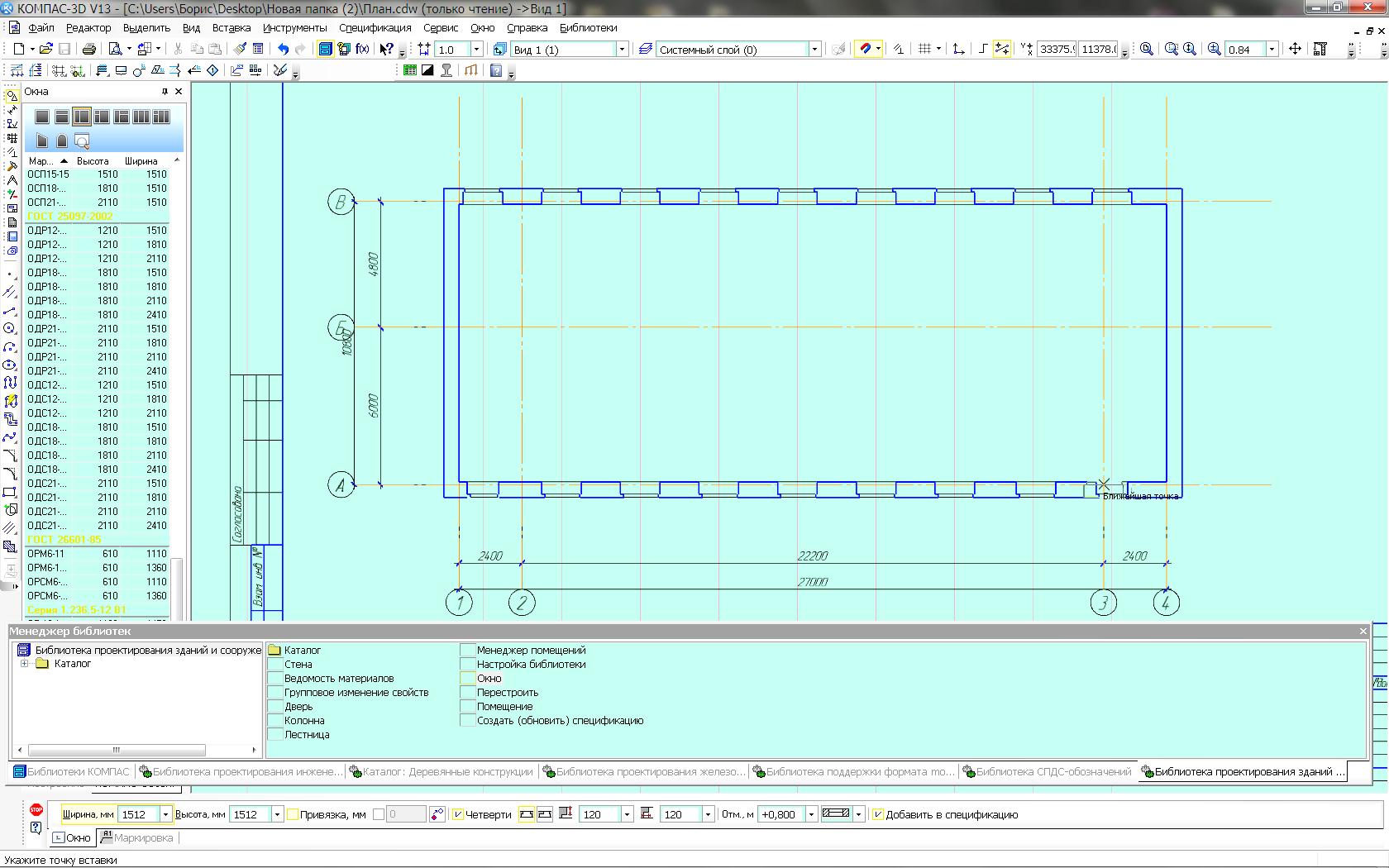Screen dimensions: 1389x868
Task: Click the grid display icon
Action: 925,49
